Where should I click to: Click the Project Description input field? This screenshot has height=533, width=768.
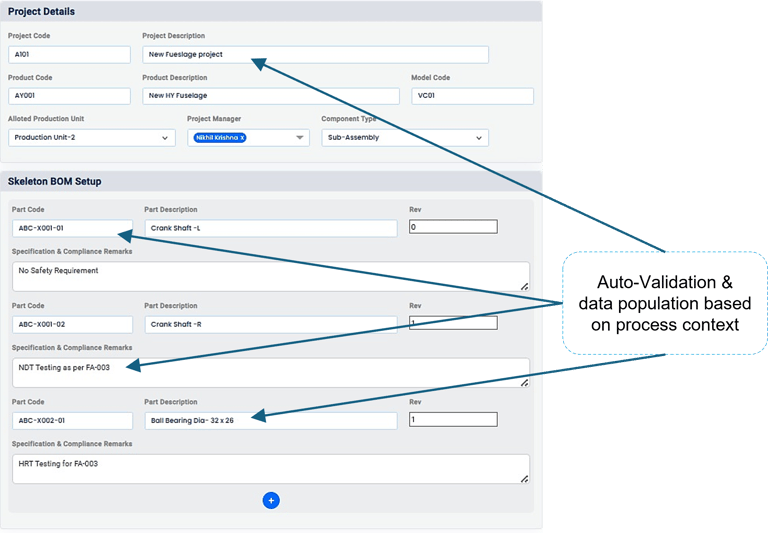(315, 54)
